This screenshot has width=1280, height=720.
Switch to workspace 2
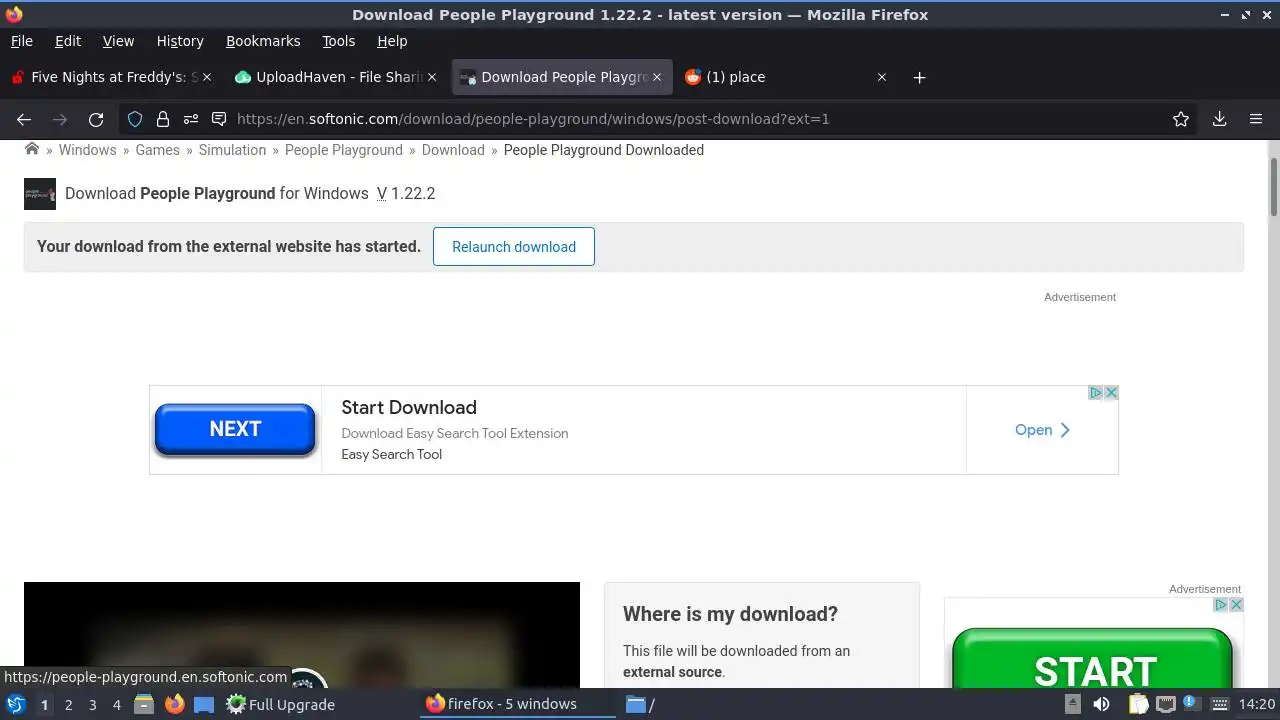coord(68,705)
